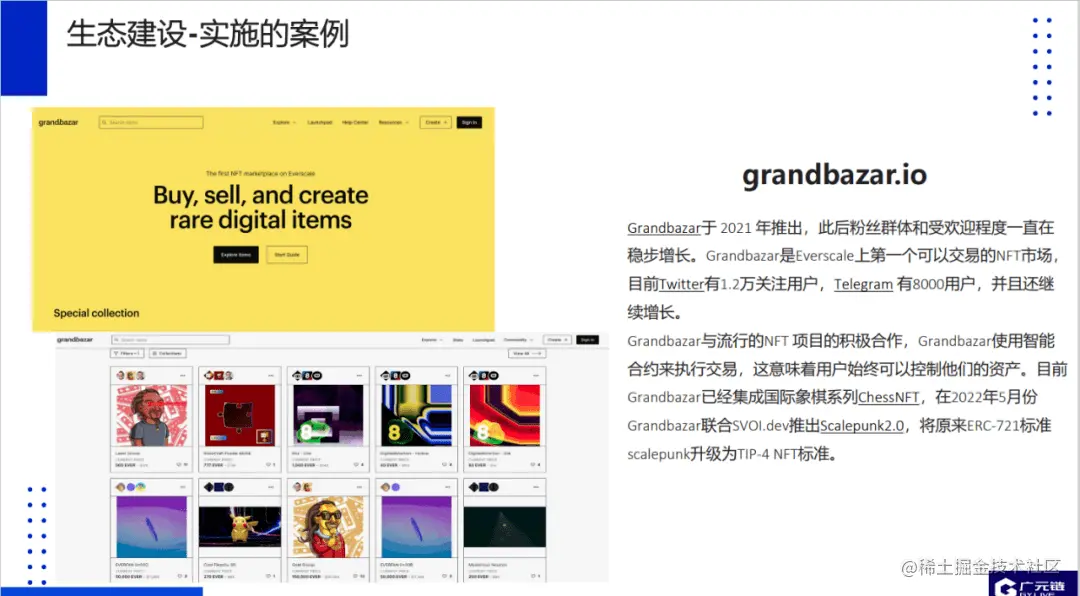
Task: Open Help Center in the yellow header
Action: click(355, 123)
